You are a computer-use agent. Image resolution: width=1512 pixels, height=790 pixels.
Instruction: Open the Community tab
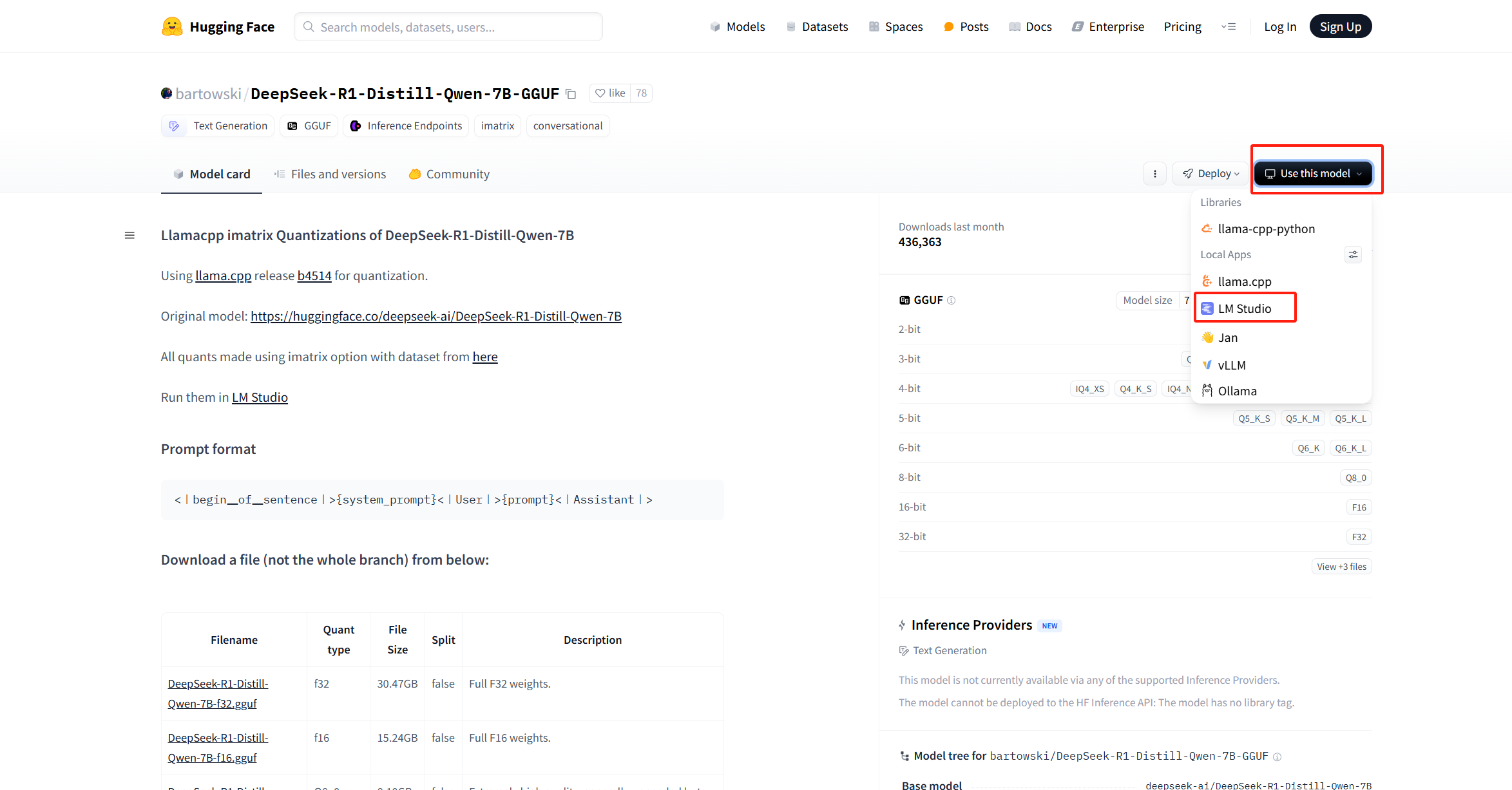tap(449, 174)
